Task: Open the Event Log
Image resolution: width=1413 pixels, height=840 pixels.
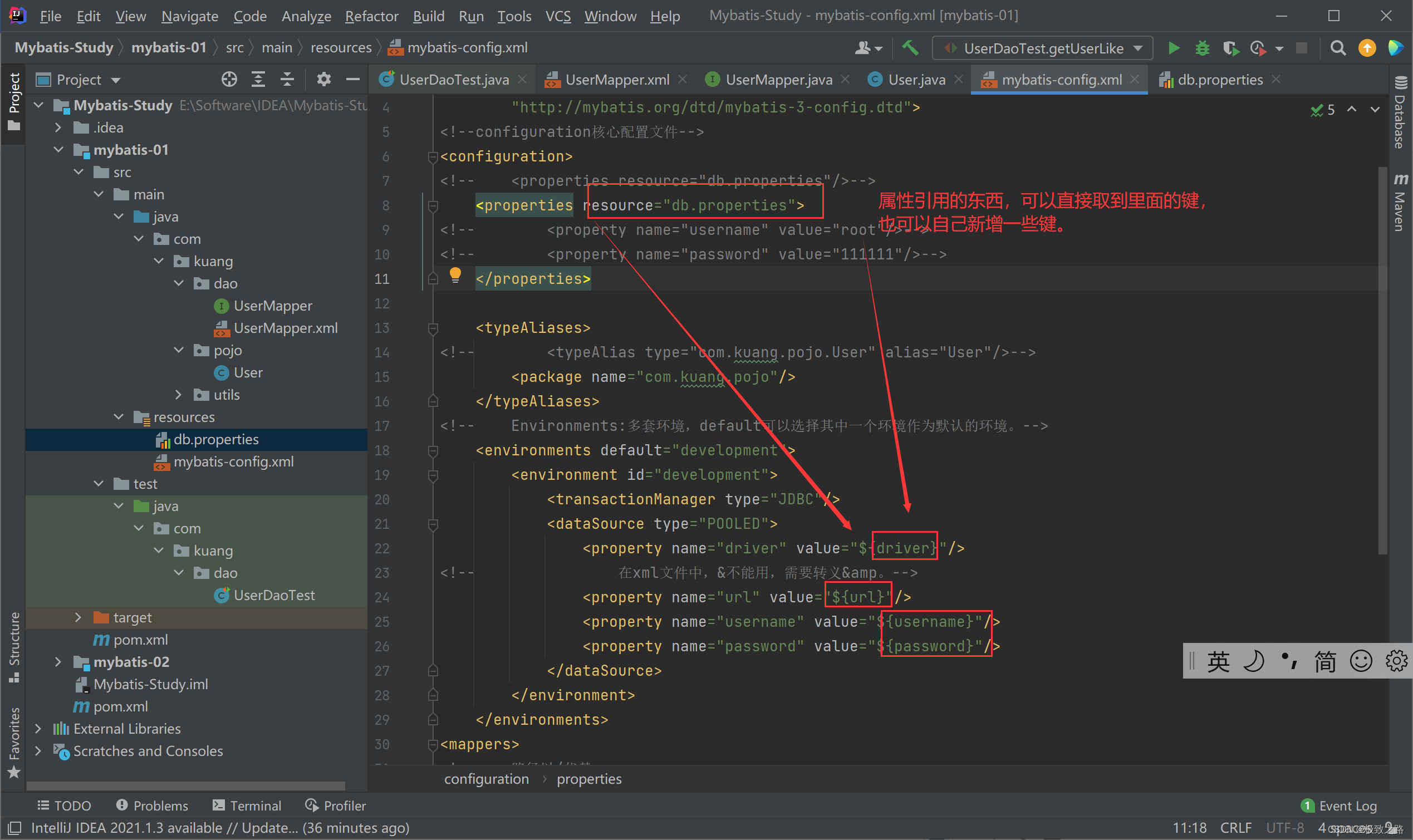Action: tap(1339, 805)
